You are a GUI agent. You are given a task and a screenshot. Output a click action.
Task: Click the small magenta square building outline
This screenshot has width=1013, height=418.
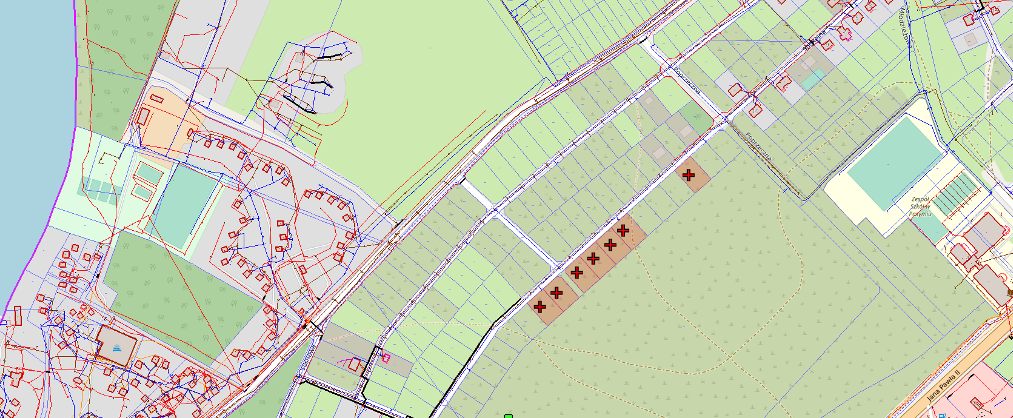click(386, 356)
